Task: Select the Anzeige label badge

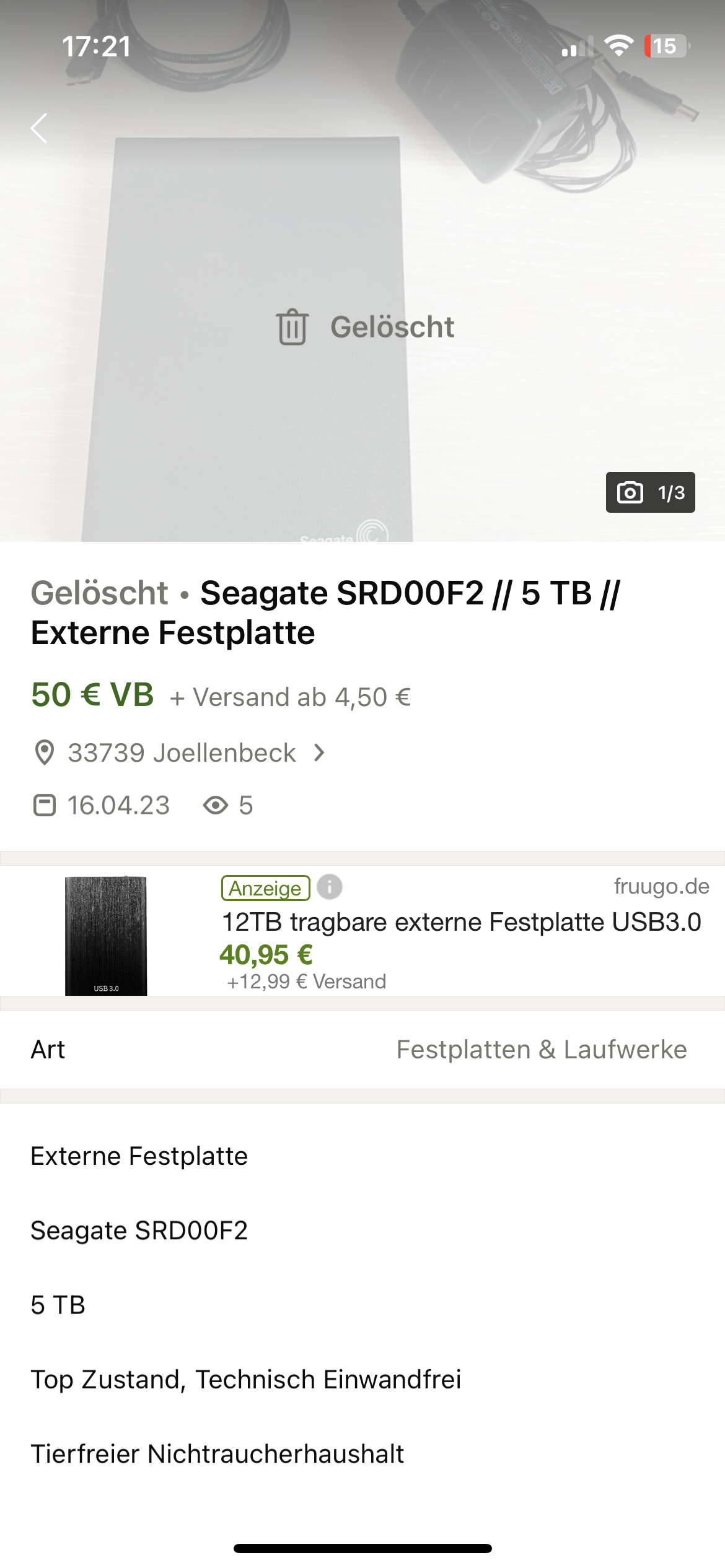Action: coord(266,888)
